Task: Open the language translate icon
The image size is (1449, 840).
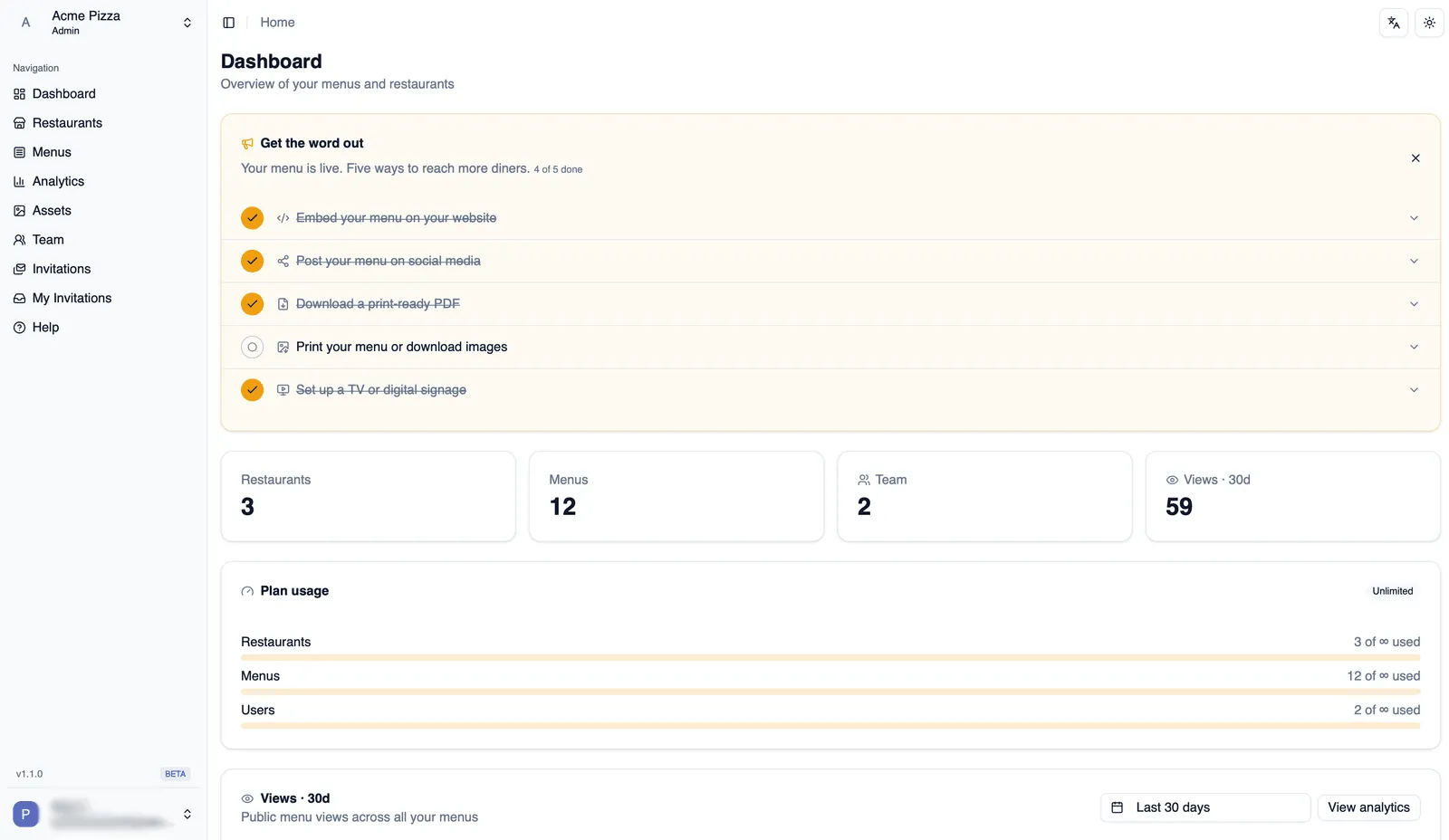Action: point(1394,23)
